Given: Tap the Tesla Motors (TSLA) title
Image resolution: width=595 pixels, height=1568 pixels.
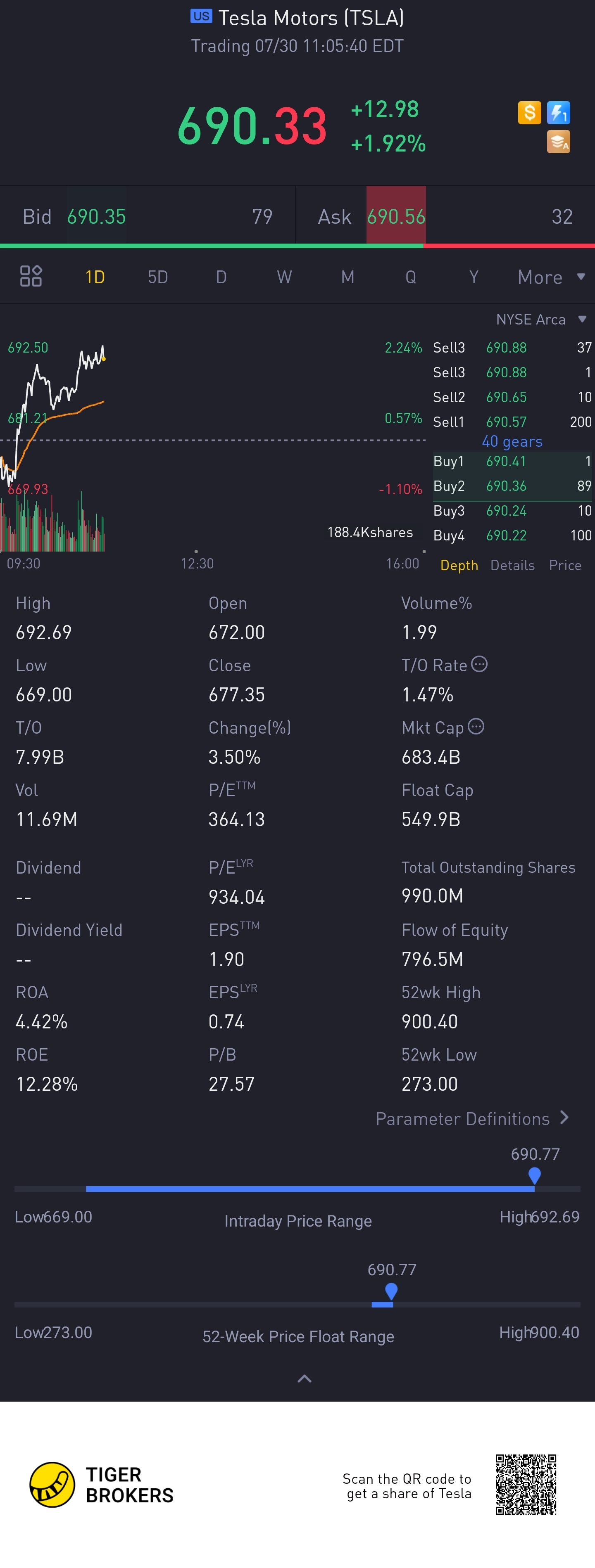Looking at the screenshot, I should pos(311,18).
